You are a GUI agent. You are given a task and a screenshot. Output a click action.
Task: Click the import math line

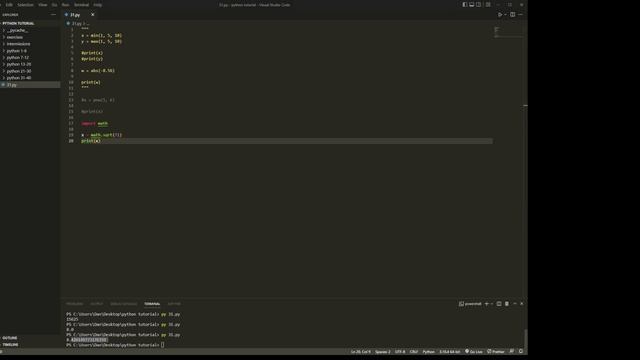point(94,123)
